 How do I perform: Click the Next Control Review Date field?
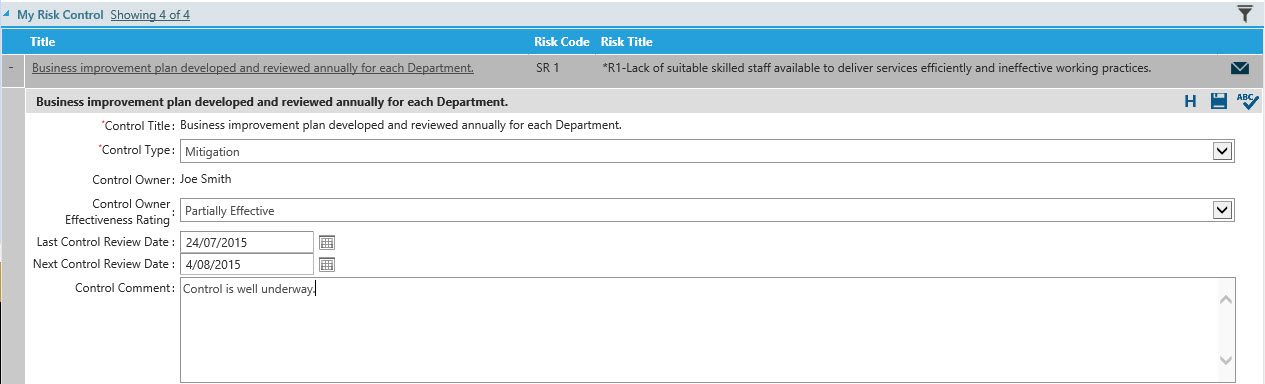(x=247, y=265)
